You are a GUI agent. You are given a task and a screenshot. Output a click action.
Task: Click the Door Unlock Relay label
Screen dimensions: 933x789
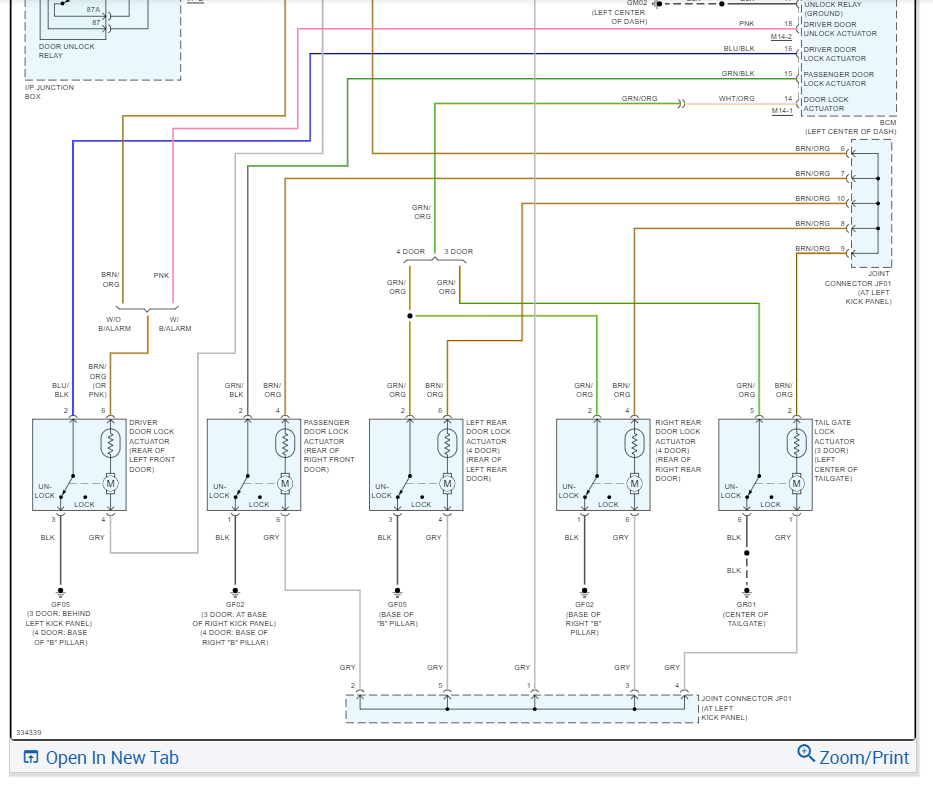point(67,51)
